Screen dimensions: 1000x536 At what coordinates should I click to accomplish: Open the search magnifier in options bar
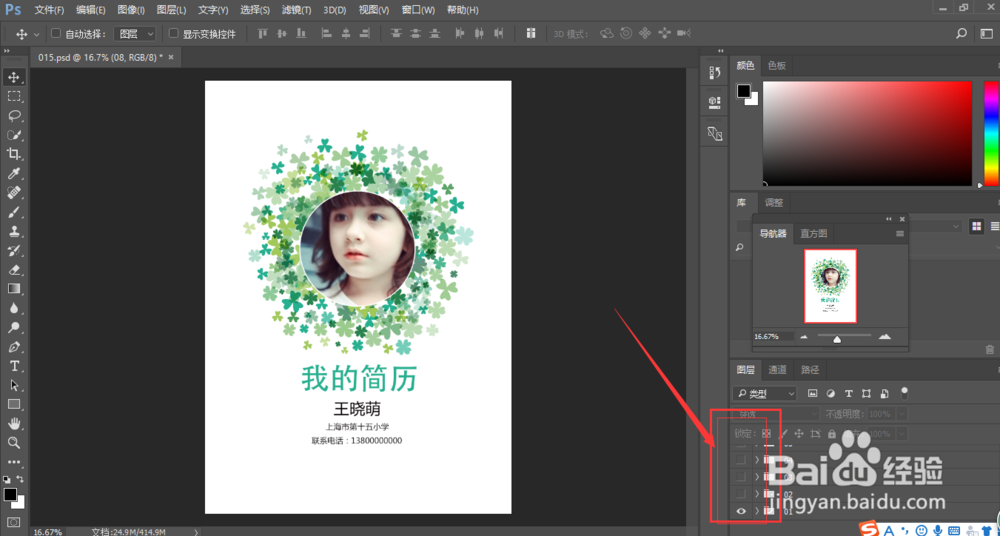(961, 34)
